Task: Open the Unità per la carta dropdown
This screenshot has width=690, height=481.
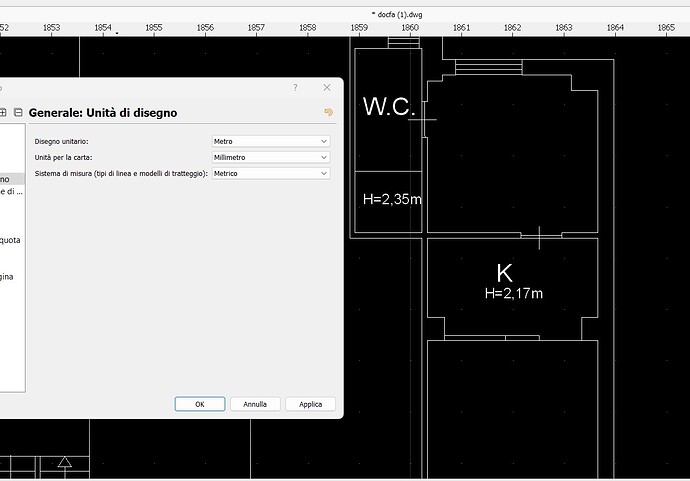Action: pyautogui.click(x=271, y=157)
